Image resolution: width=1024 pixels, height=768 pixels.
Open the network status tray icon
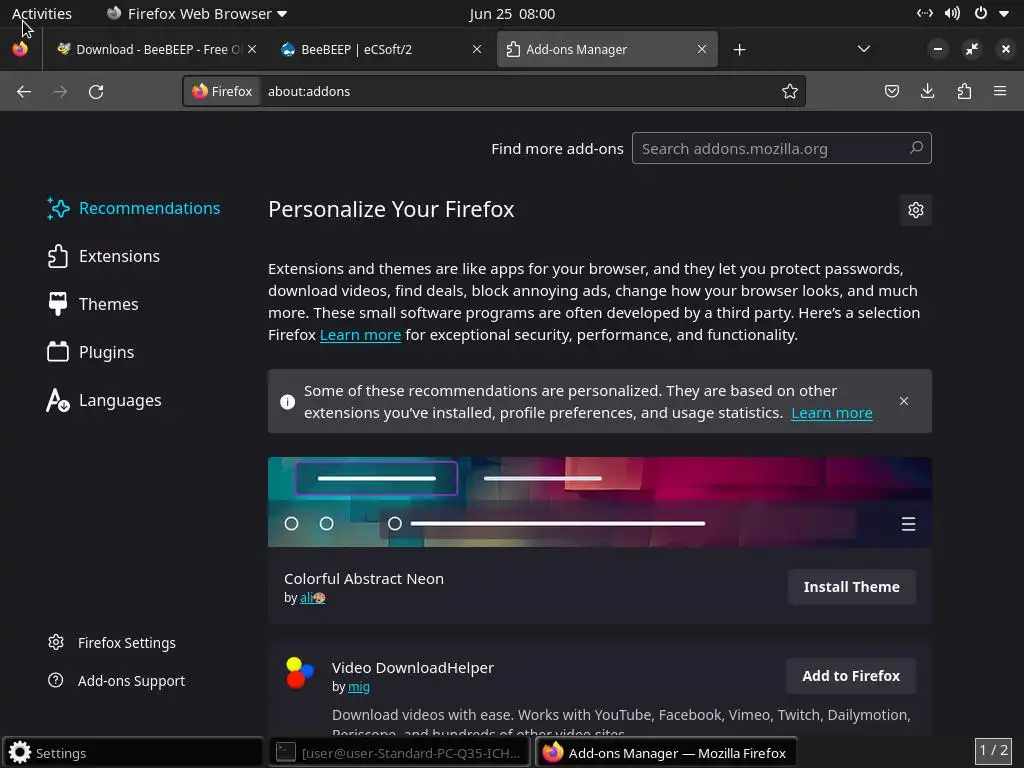click(925, 14)
